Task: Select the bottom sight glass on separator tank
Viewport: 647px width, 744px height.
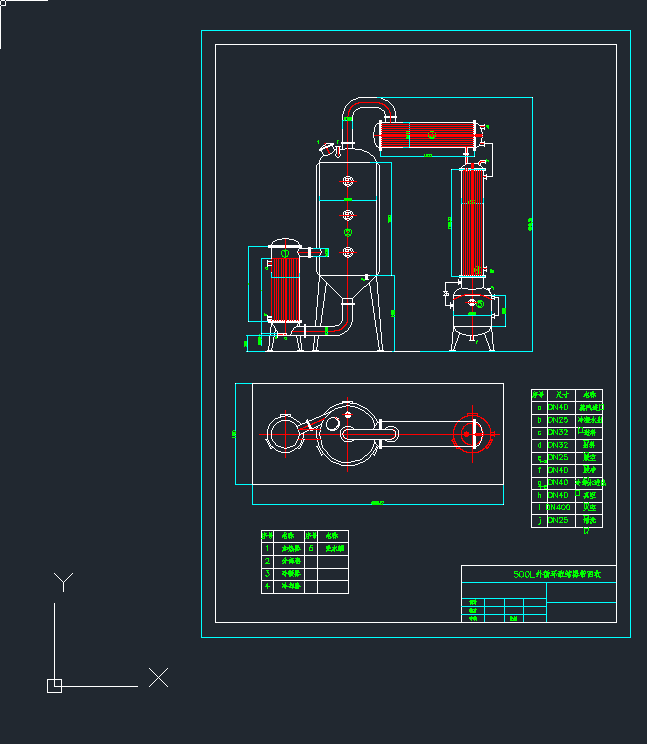Action: pyautogui.click(x=348, y=251)
